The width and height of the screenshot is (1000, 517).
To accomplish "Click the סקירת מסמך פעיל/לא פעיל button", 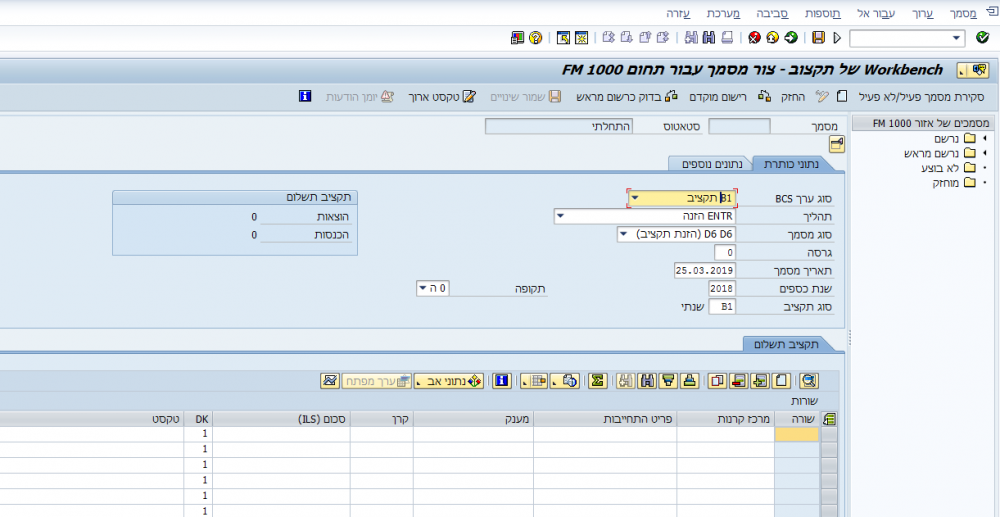I will 922,97.
